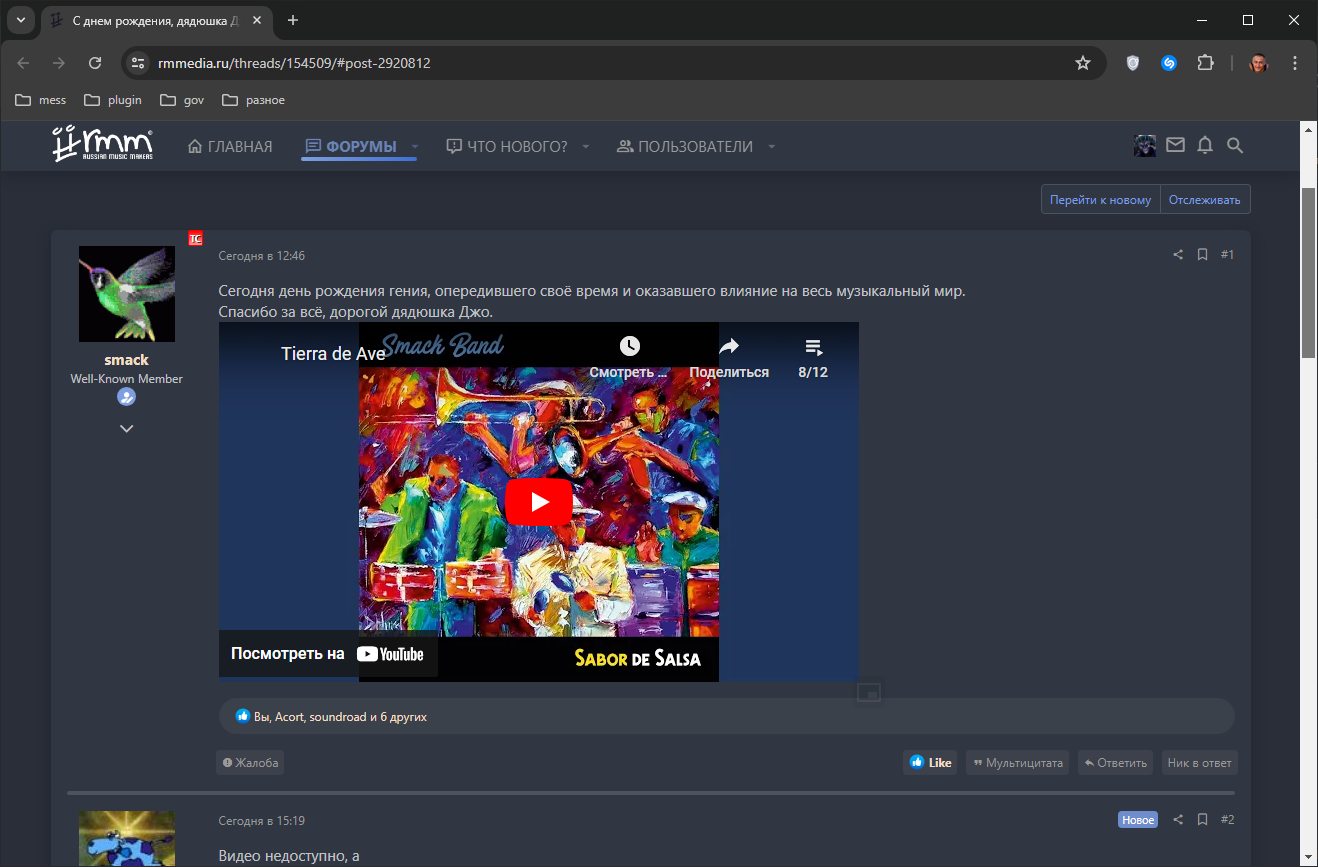Share the YouTube video via arrow icon
This screenshot has width=1318, height=867.
pyautogui.click(x=729, y=346)
